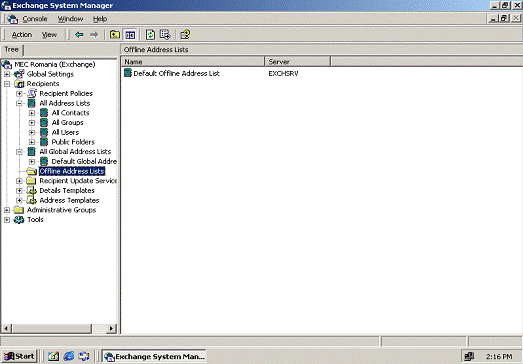Screen dimensions: 523x364
Task: Click the Start button
Action: tap(19, 356)
